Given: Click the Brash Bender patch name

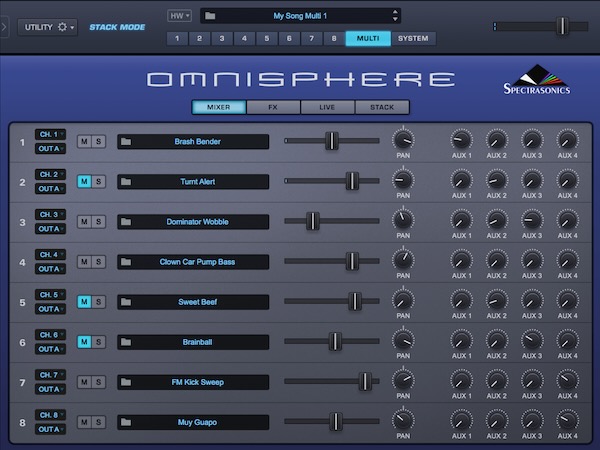Looking at the screenshot, I should 197,142.
